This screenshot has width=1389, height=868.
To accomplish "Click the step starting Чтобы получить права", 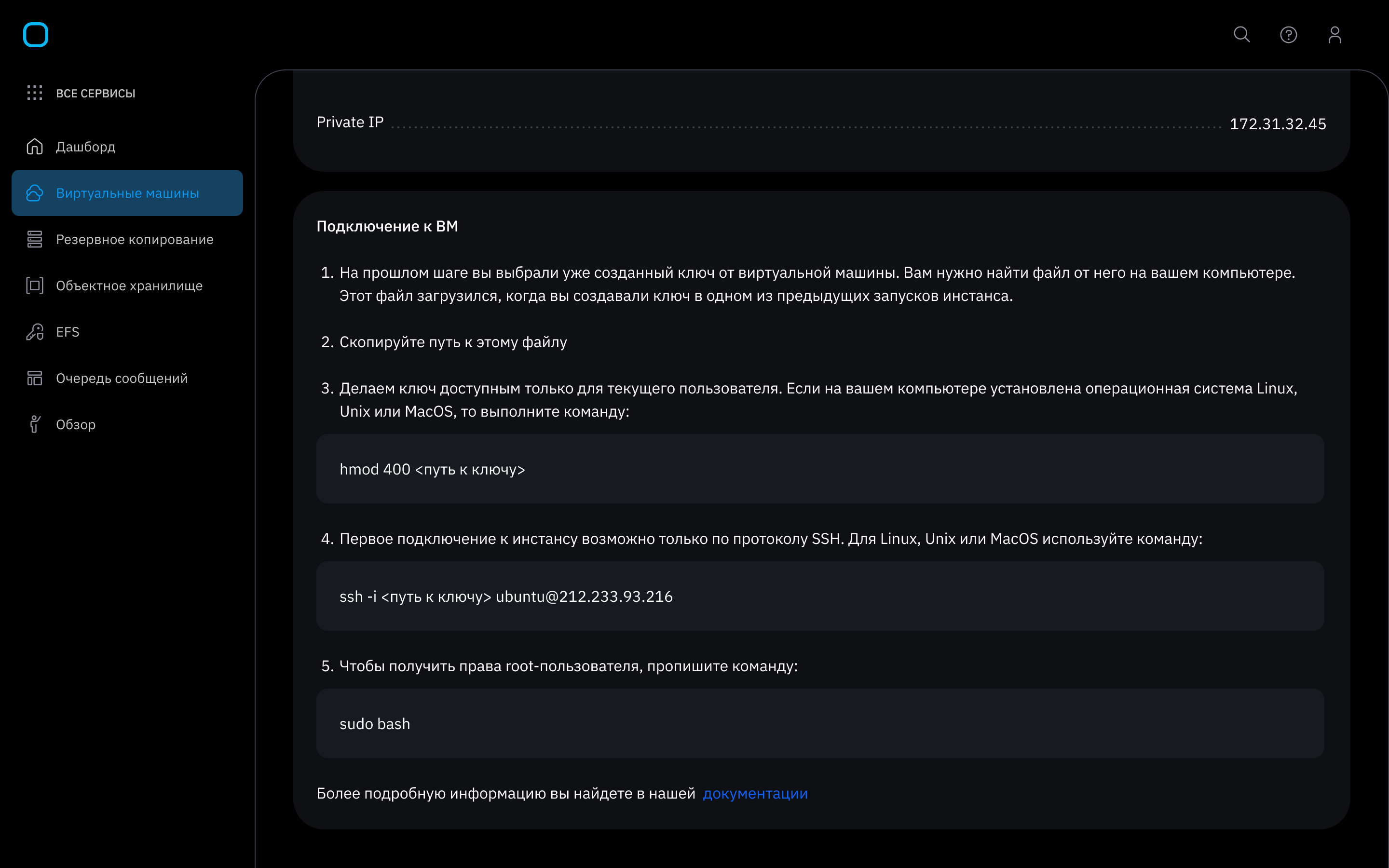I will [x=569, y=666].
